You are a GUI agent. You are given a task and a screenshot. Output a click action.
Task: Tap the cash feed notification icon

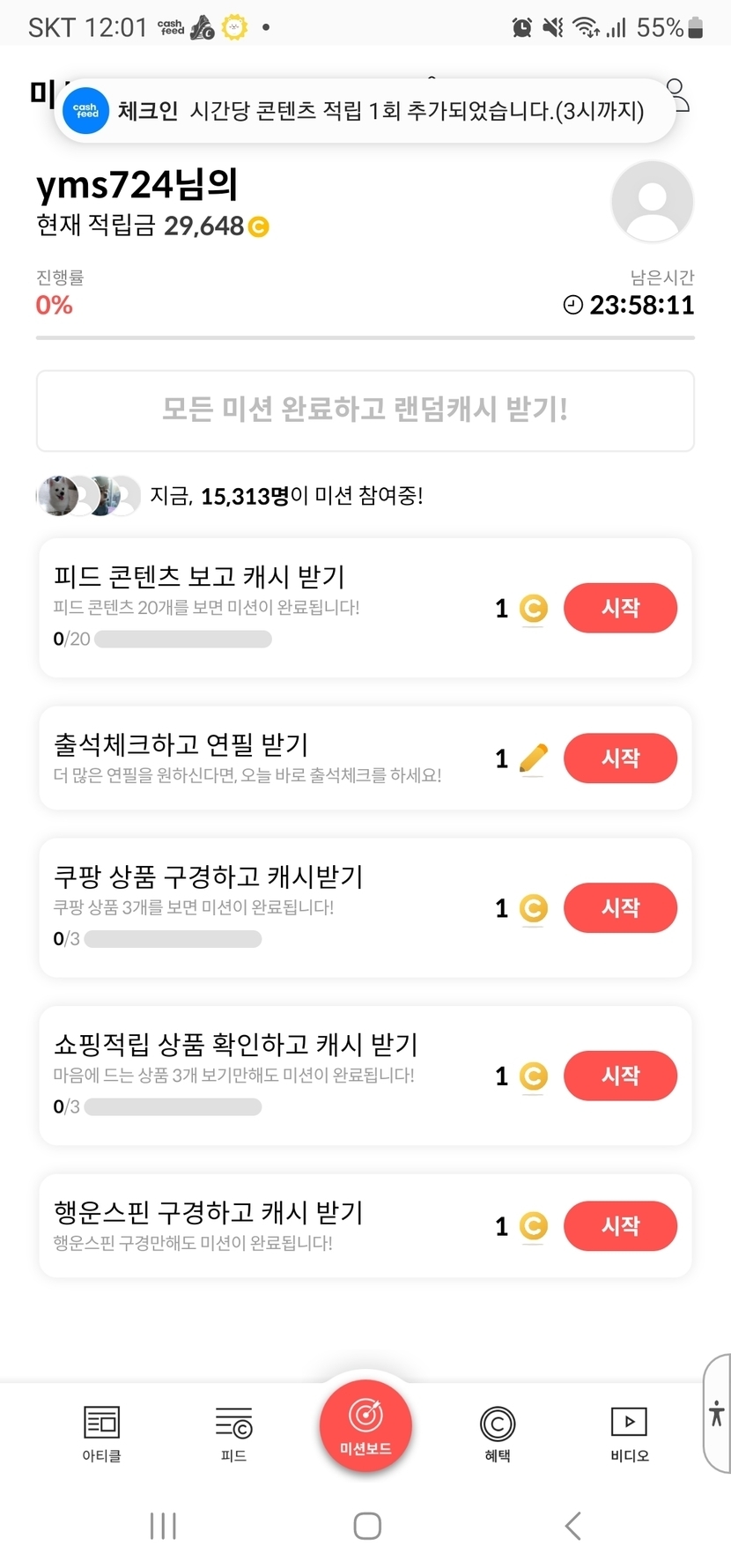click(x=85, y=111)
